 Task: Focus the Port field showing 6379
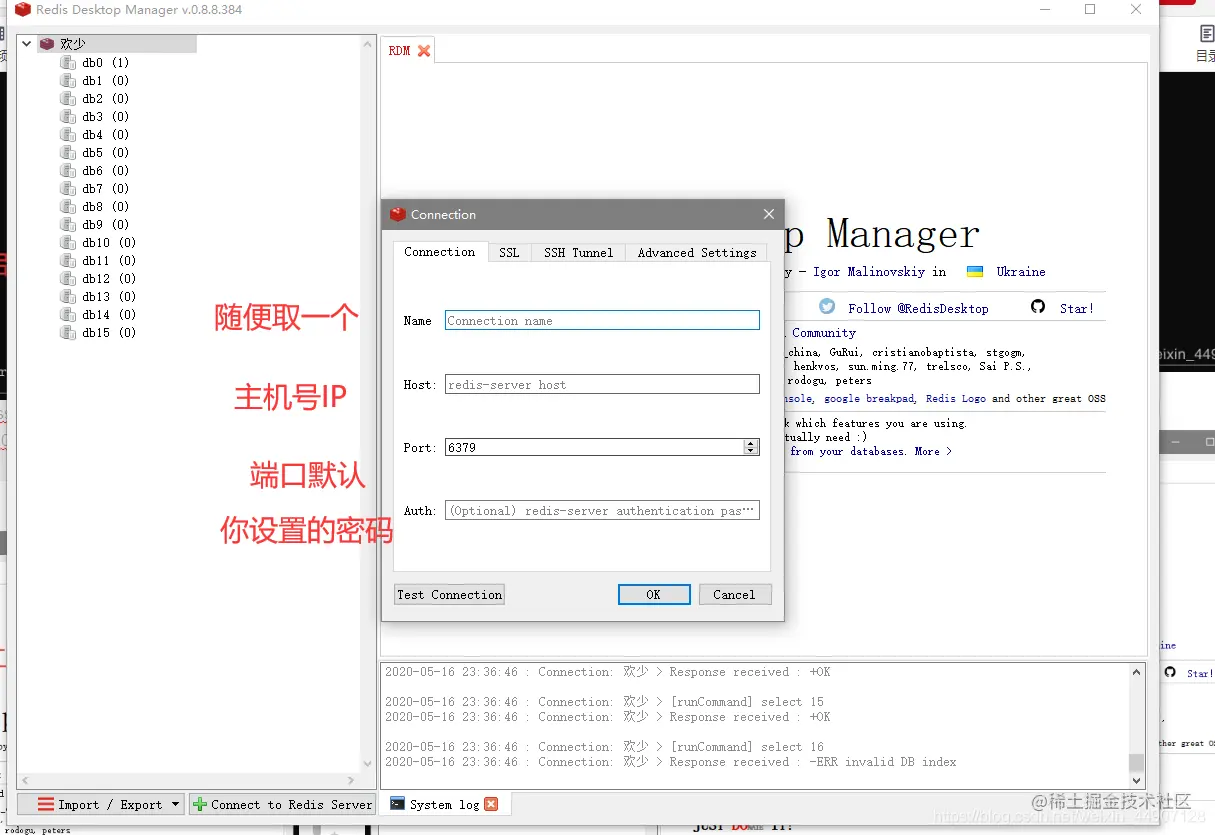point(594,448)
